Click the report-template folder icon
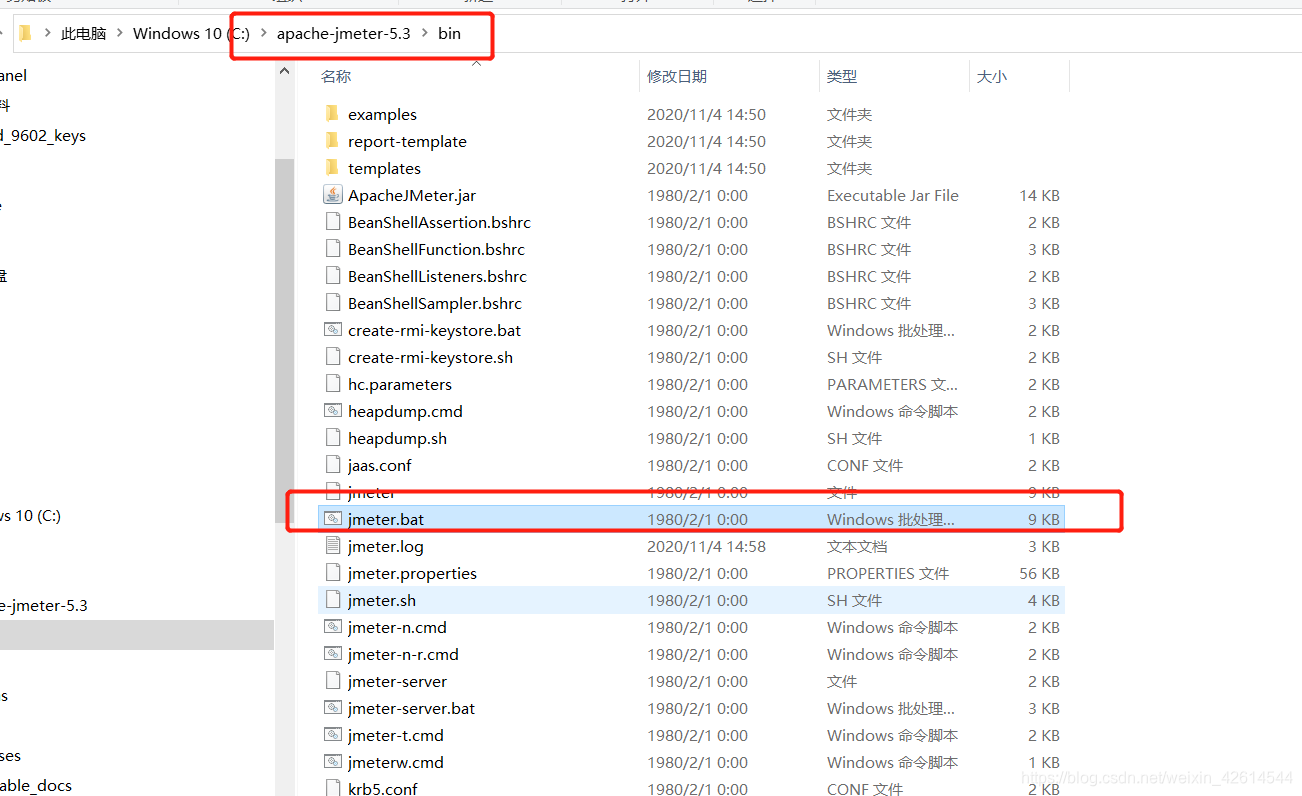1302x796 pixels. point(332,141)
